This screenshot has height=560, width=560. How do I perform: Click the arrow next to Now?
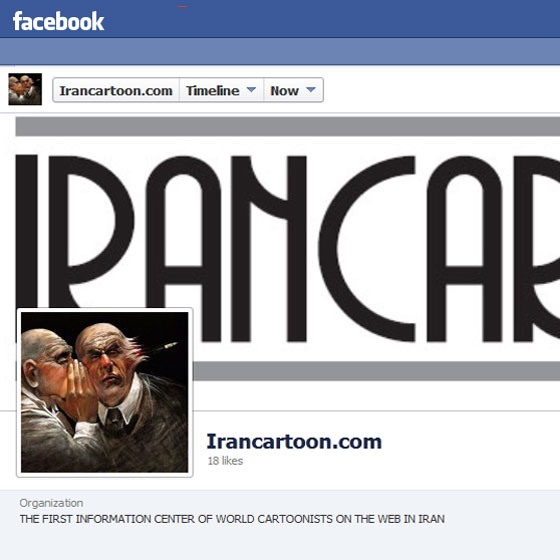click(x=311, y=89)
